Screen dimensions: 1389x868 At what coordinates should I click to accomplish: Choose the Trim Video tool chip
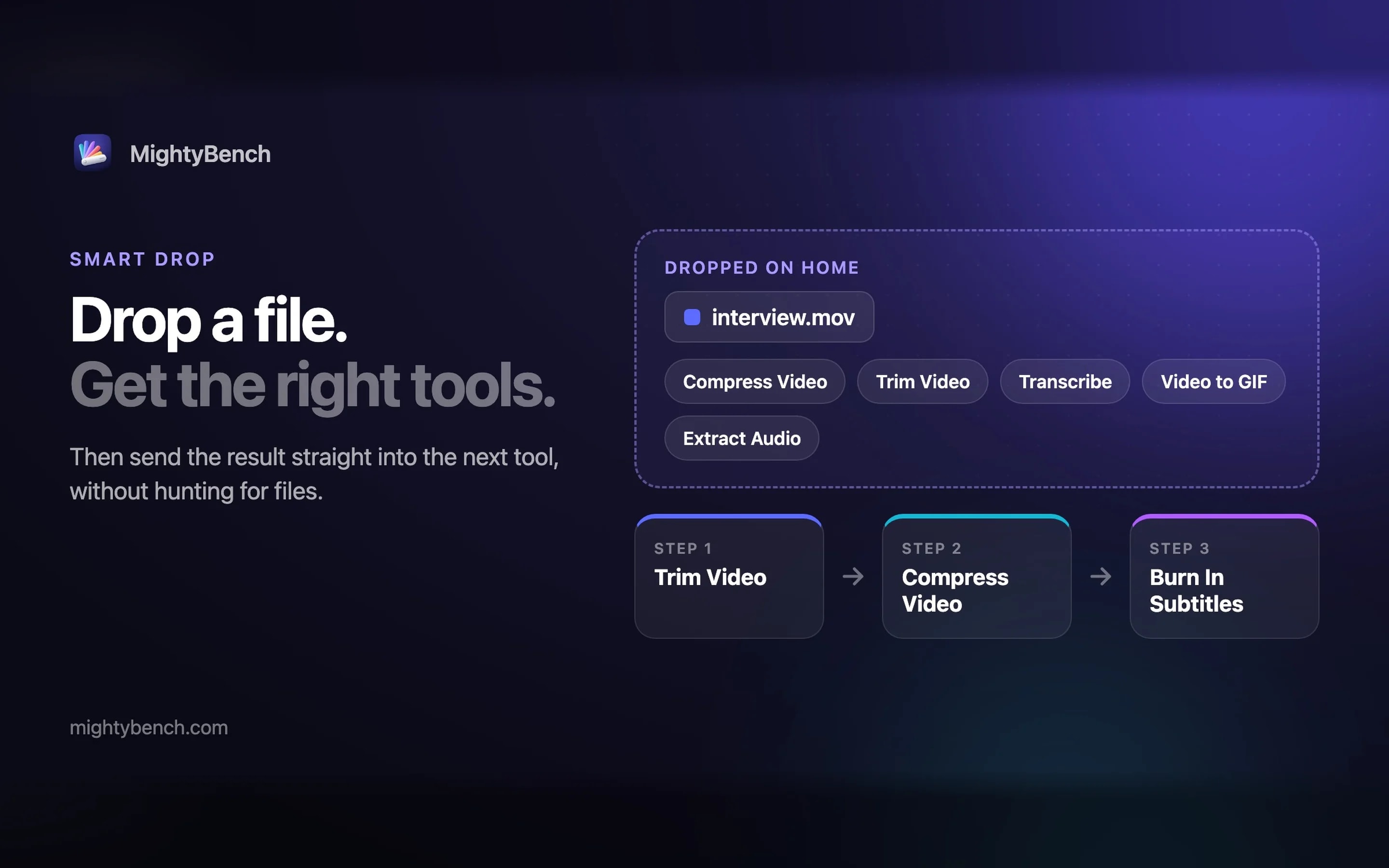tap(922, 382)
